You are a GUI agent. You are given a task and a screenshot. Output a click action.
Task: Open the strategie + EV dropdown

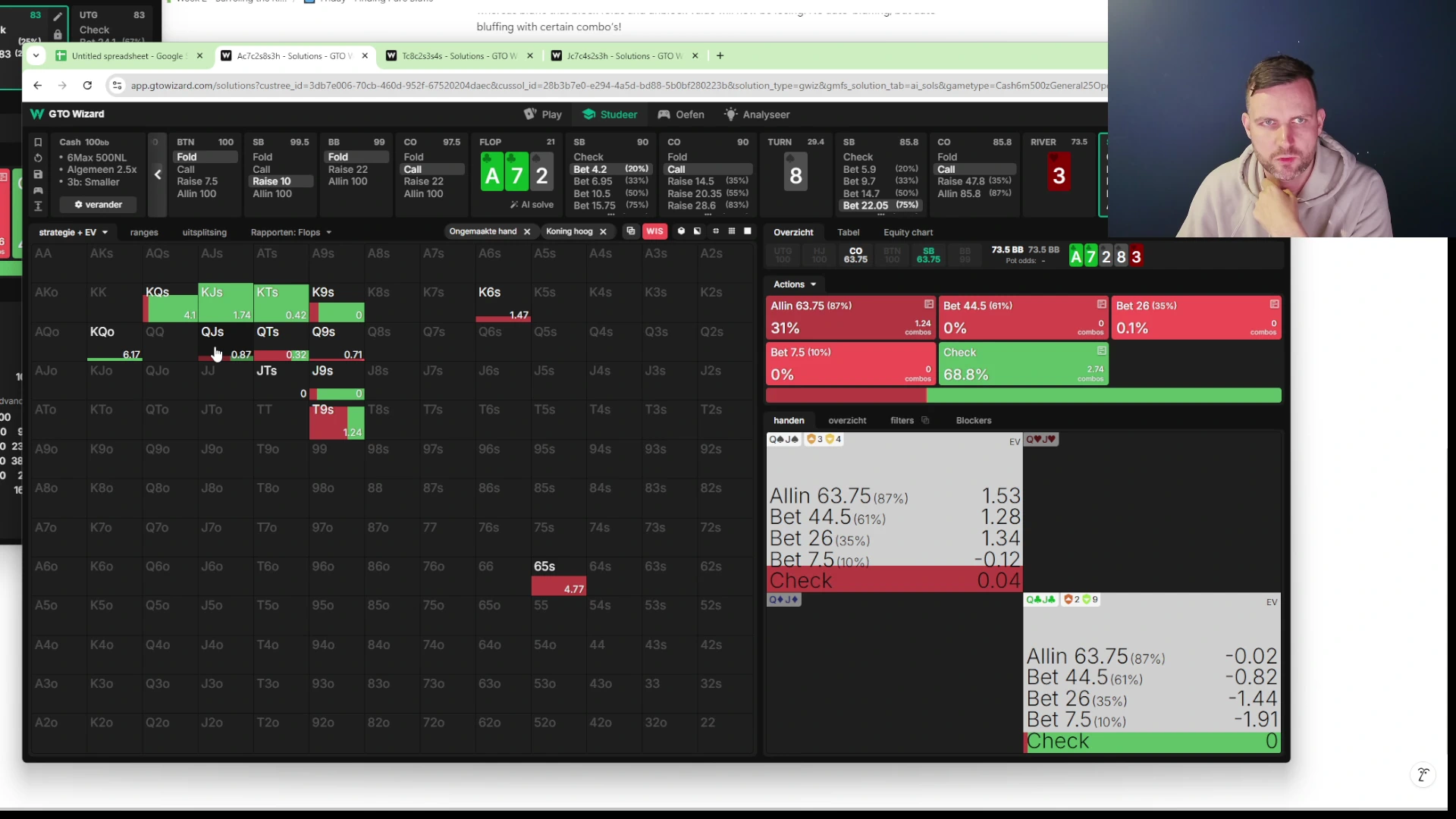click(x=74, y=233)
